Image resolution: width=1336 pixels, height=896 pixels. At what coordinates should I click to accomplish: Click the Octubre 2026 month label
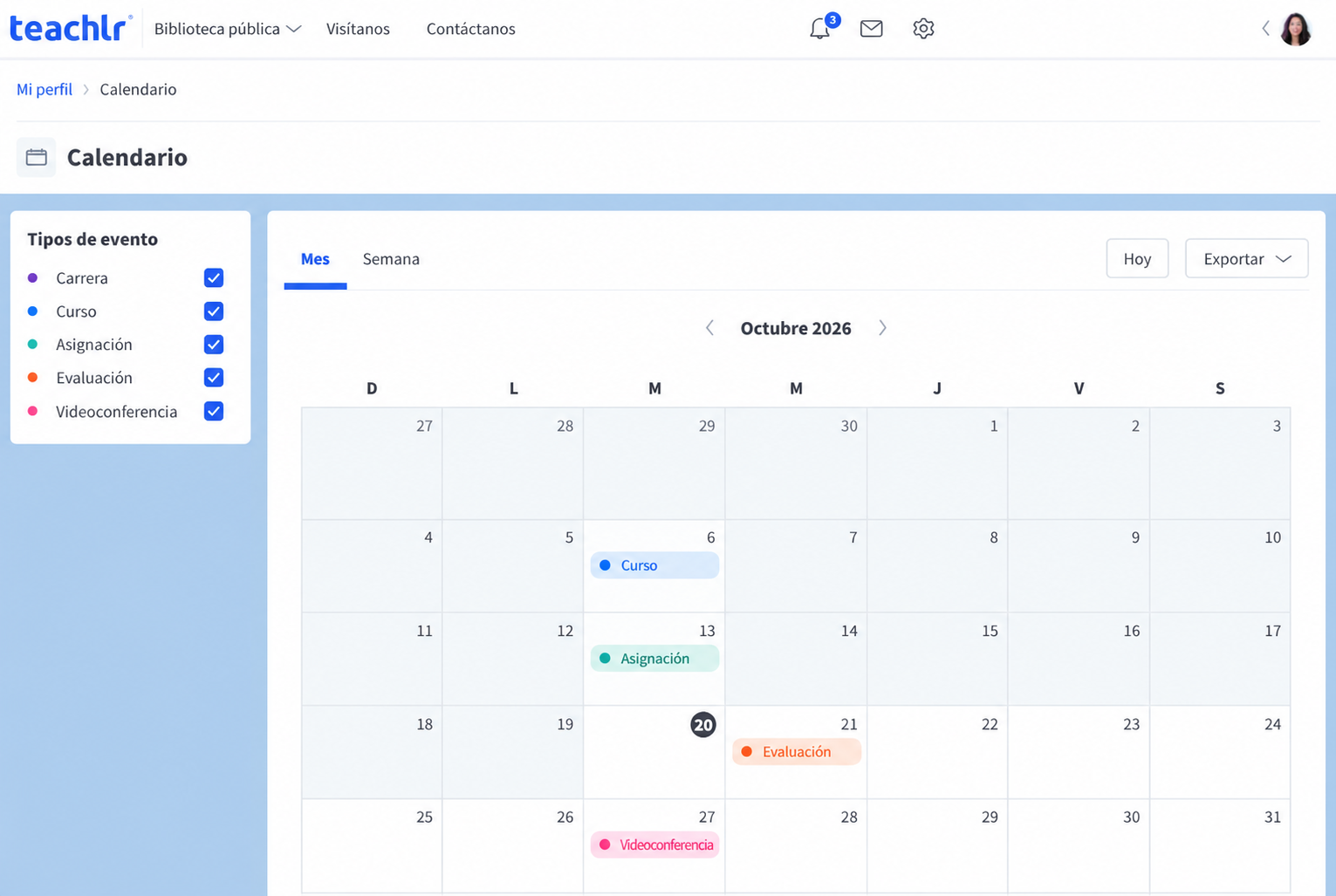(796, 328)
